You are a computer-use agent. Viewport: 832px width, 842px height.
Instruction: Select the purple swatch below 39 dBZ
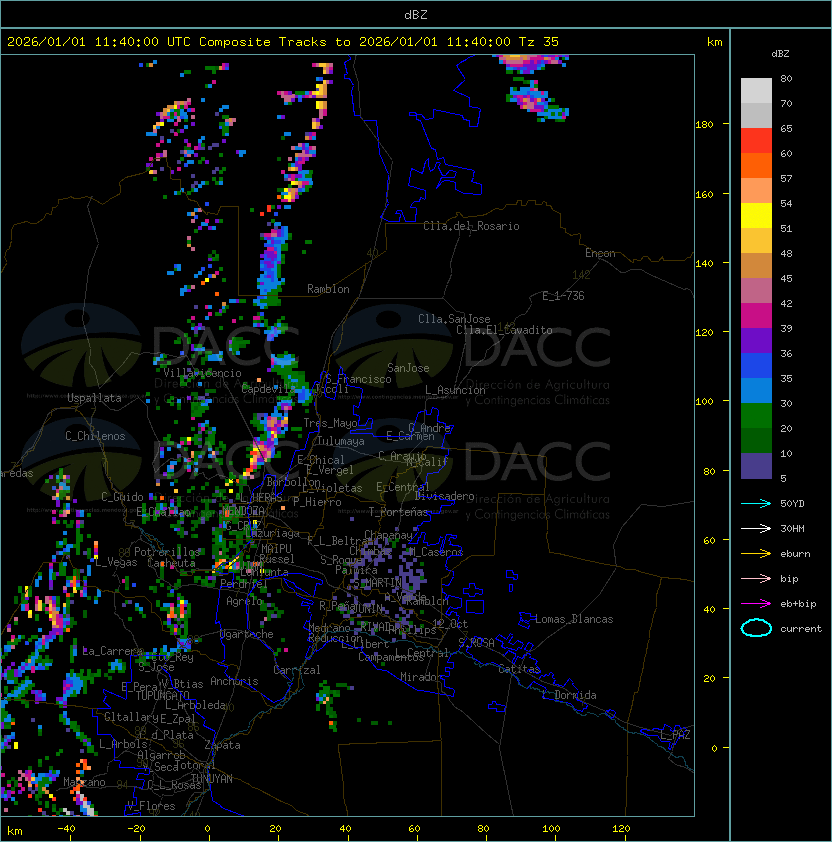click(x=756, y=340)
